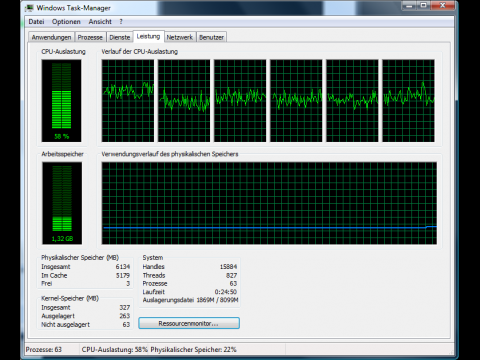Click the Auslagerungsdatei 1869M / 8099M row
This screenshot has height=360, width=480.
click(190, 300)
